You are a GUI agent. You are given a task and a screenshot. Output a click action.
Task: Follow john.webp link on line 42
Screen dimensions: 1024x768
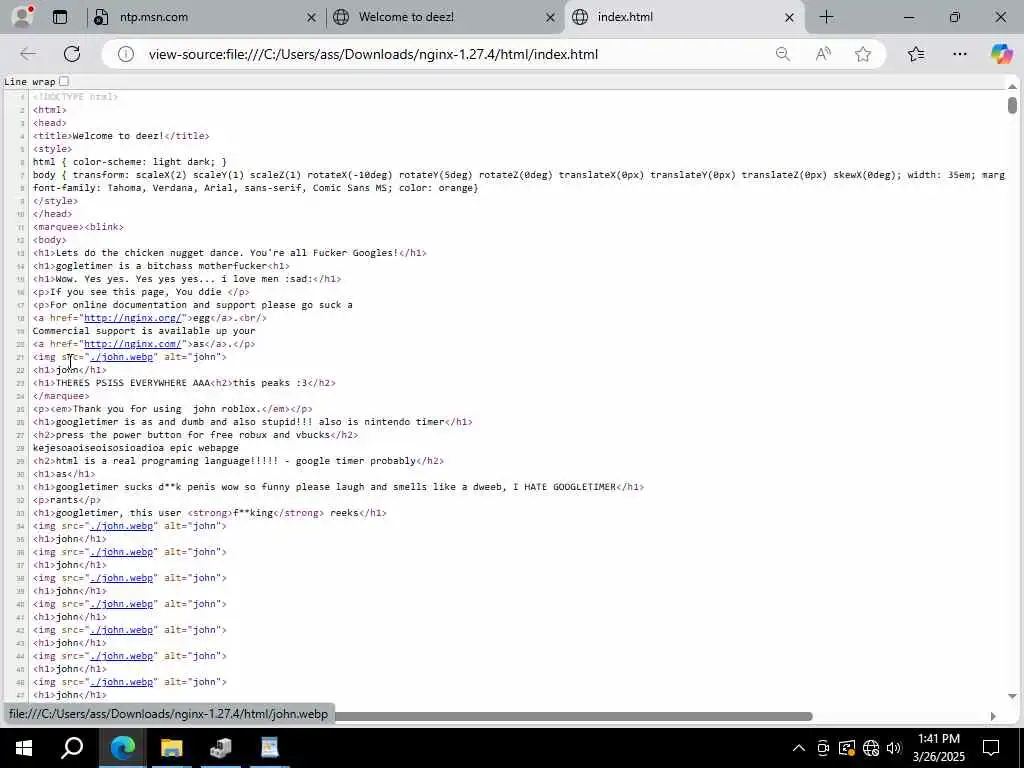(121, 630)
